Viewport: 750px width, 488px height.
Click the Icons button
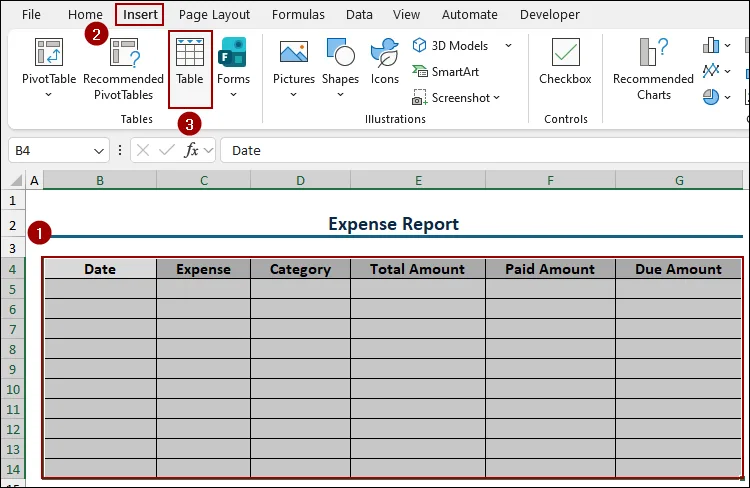[385, 61]
